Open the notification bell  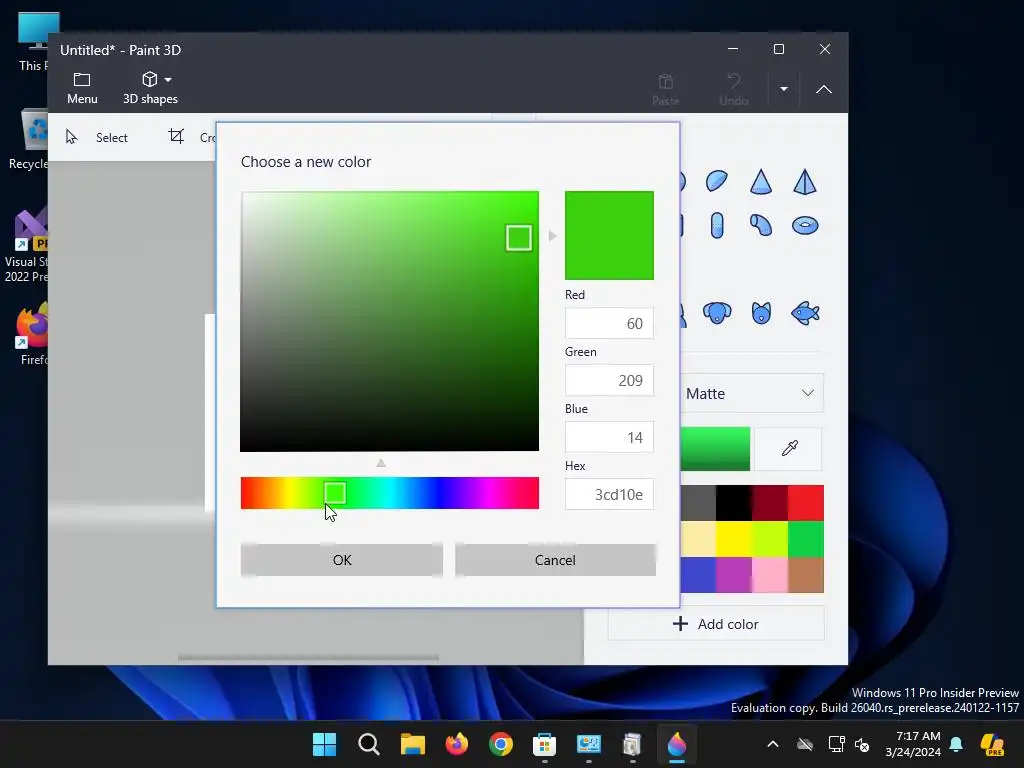[x=956, y=744]
